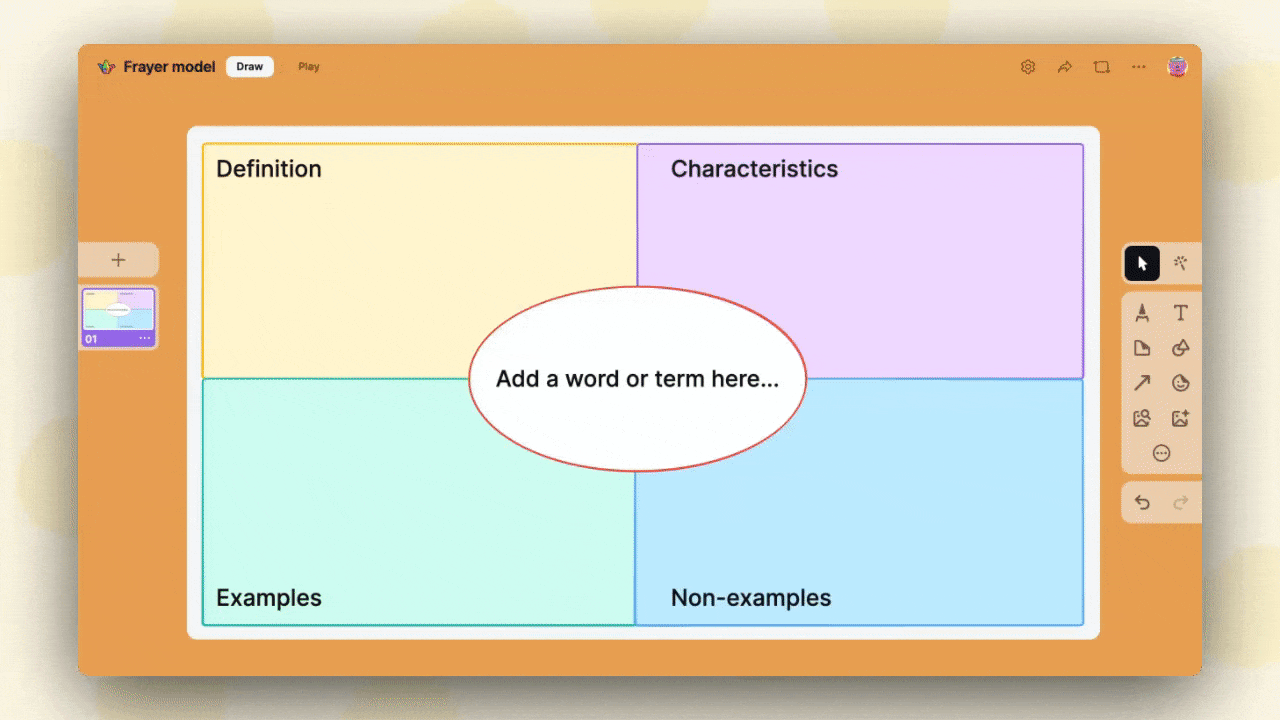
Task: Click the add image tool
Action: click(x=1180, y=418)
